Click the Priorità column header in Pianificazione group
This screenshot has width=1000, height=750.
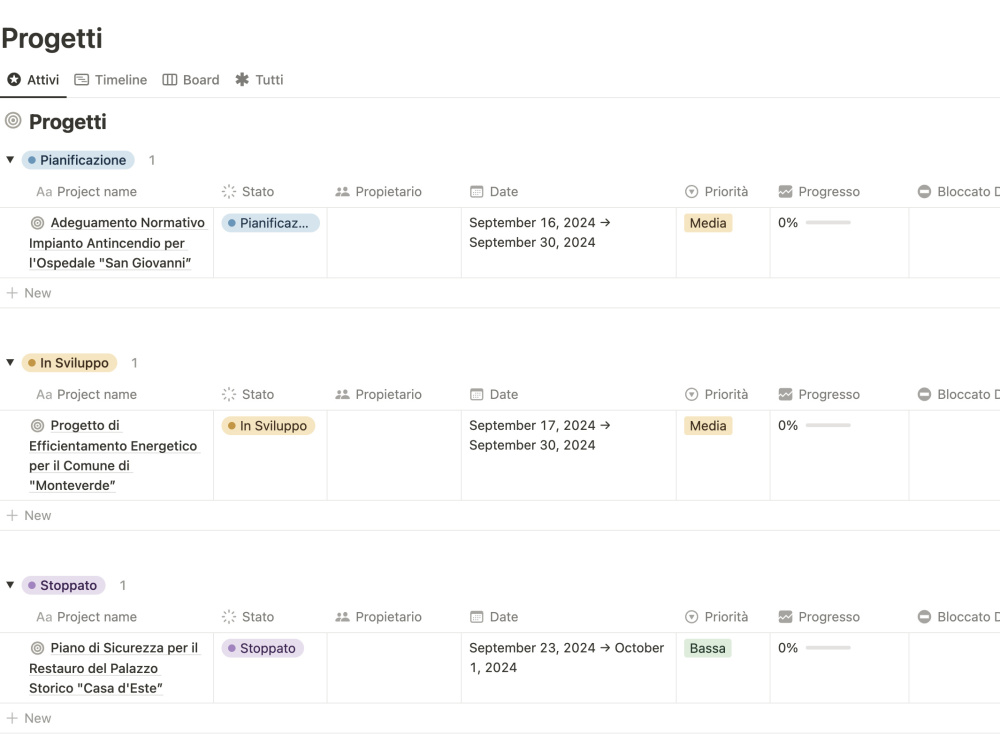(716, 191)
